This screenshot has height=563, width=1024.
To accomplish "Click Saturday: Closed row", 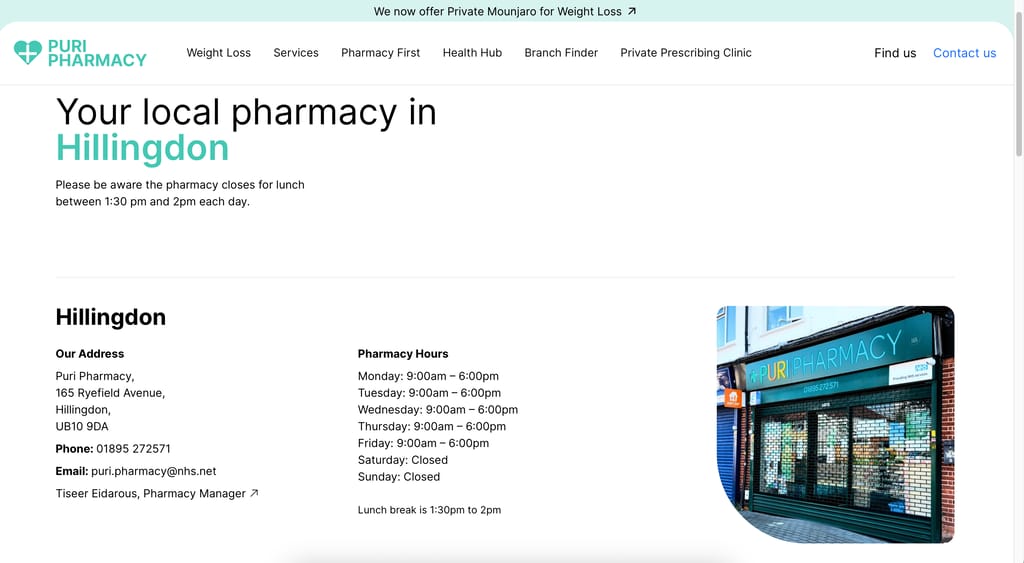I will tap(403, 460).
